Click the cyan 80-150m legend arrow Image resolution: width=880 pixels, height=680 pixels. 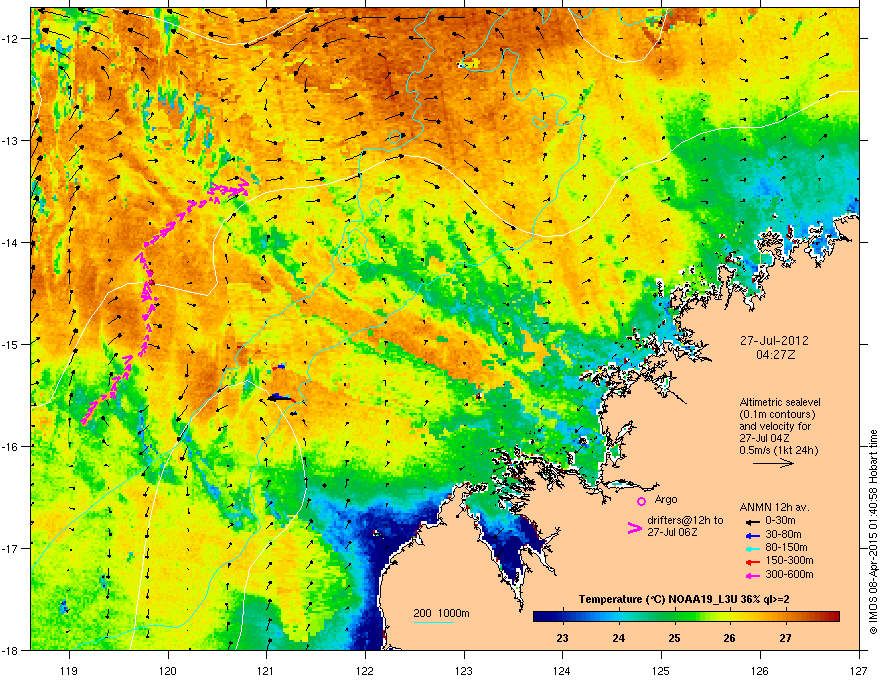751,548
